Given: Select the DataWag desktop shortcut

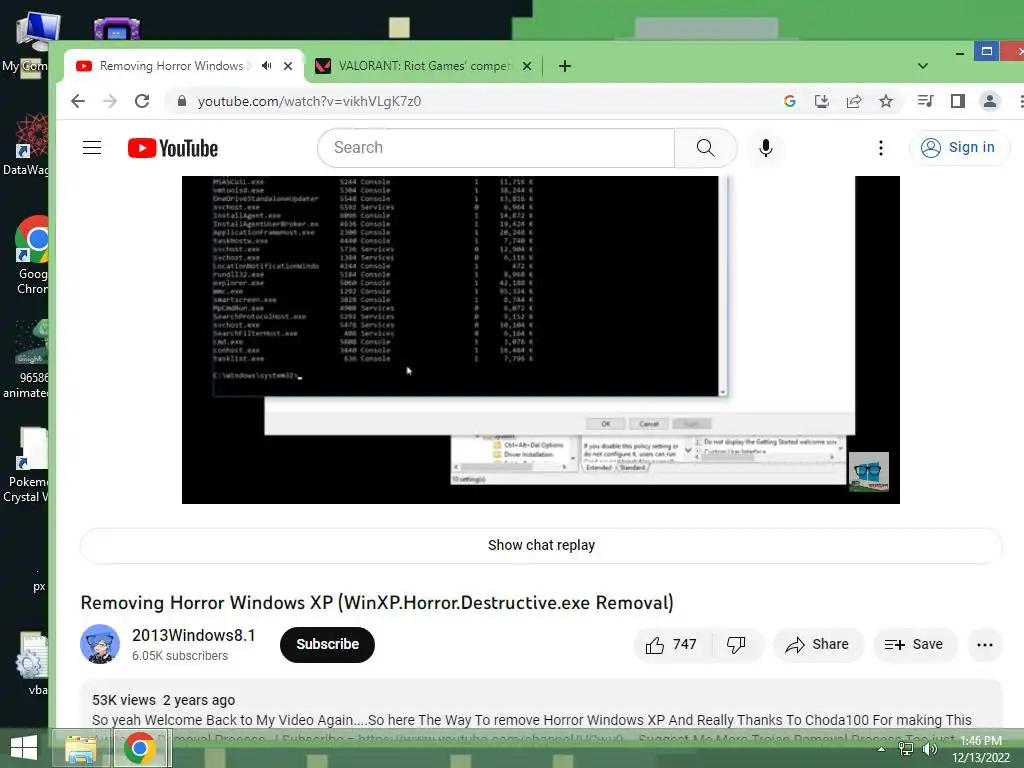Looking at the screenshot, I should click(27, 144).
